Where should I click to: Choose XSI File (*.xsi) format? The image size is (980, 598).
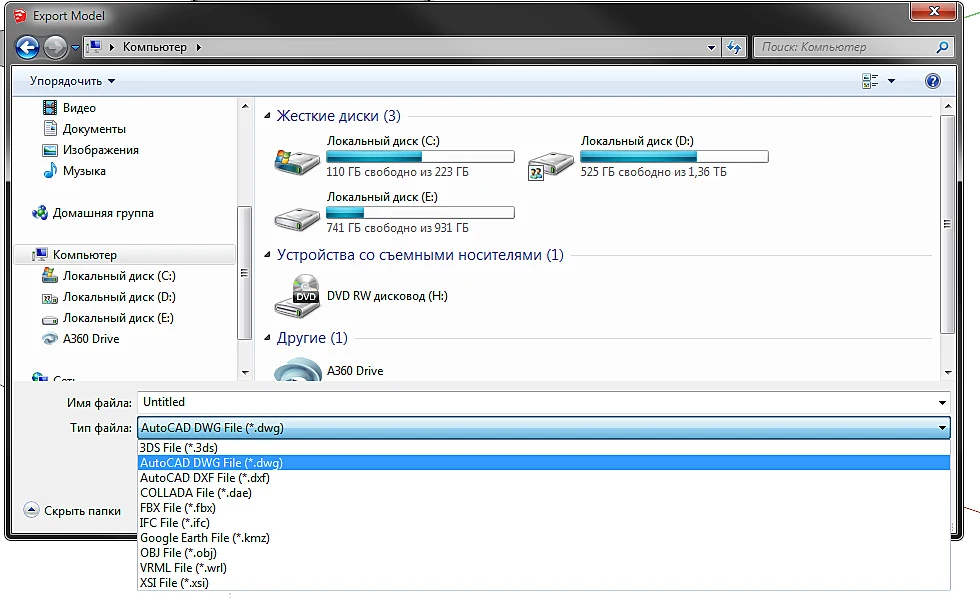click(x=544, y=582)
